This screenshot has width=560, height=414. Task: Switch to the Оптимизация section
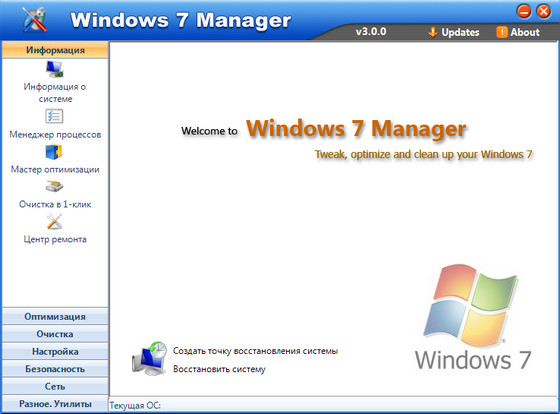point(55,316)
